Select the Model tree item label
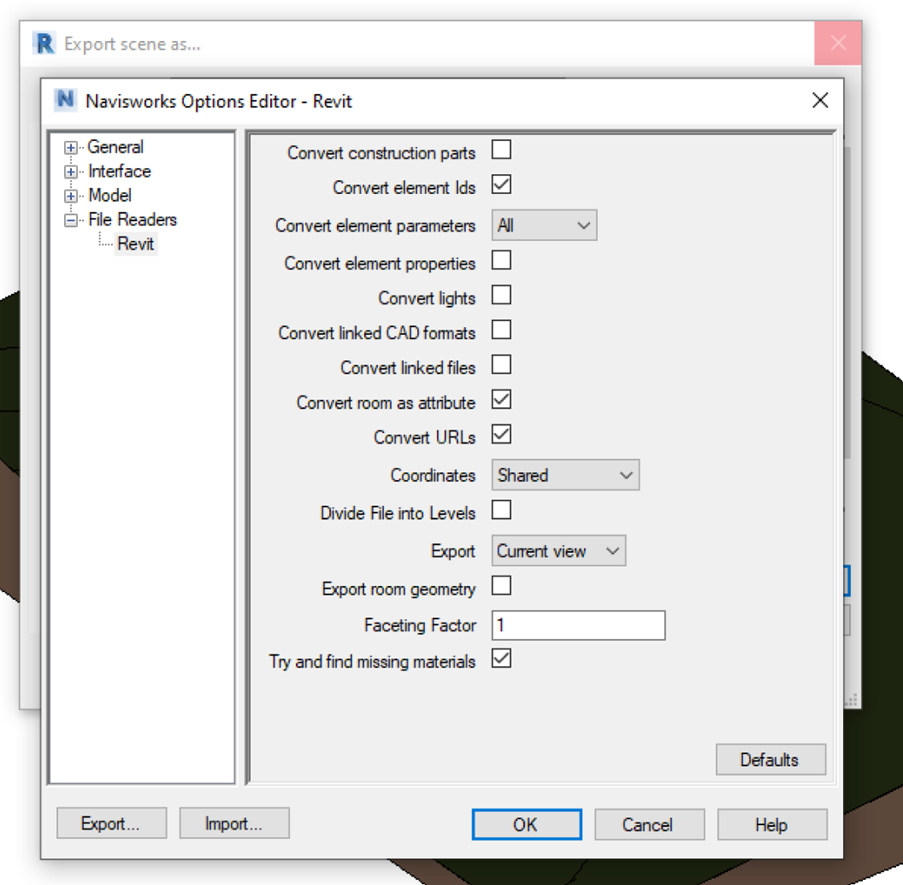This screenshot has height=885, width=903. click(109, 195)
